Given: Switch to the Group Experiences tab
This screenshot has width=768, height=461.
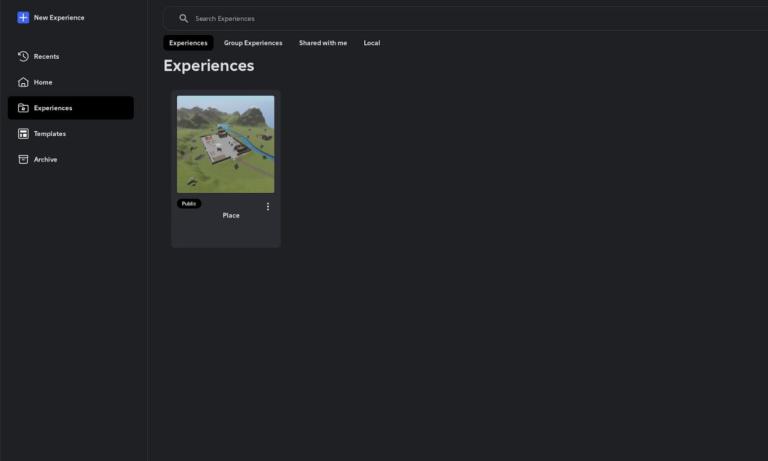Looking at the screenshot, I should (x=253, y=43).
